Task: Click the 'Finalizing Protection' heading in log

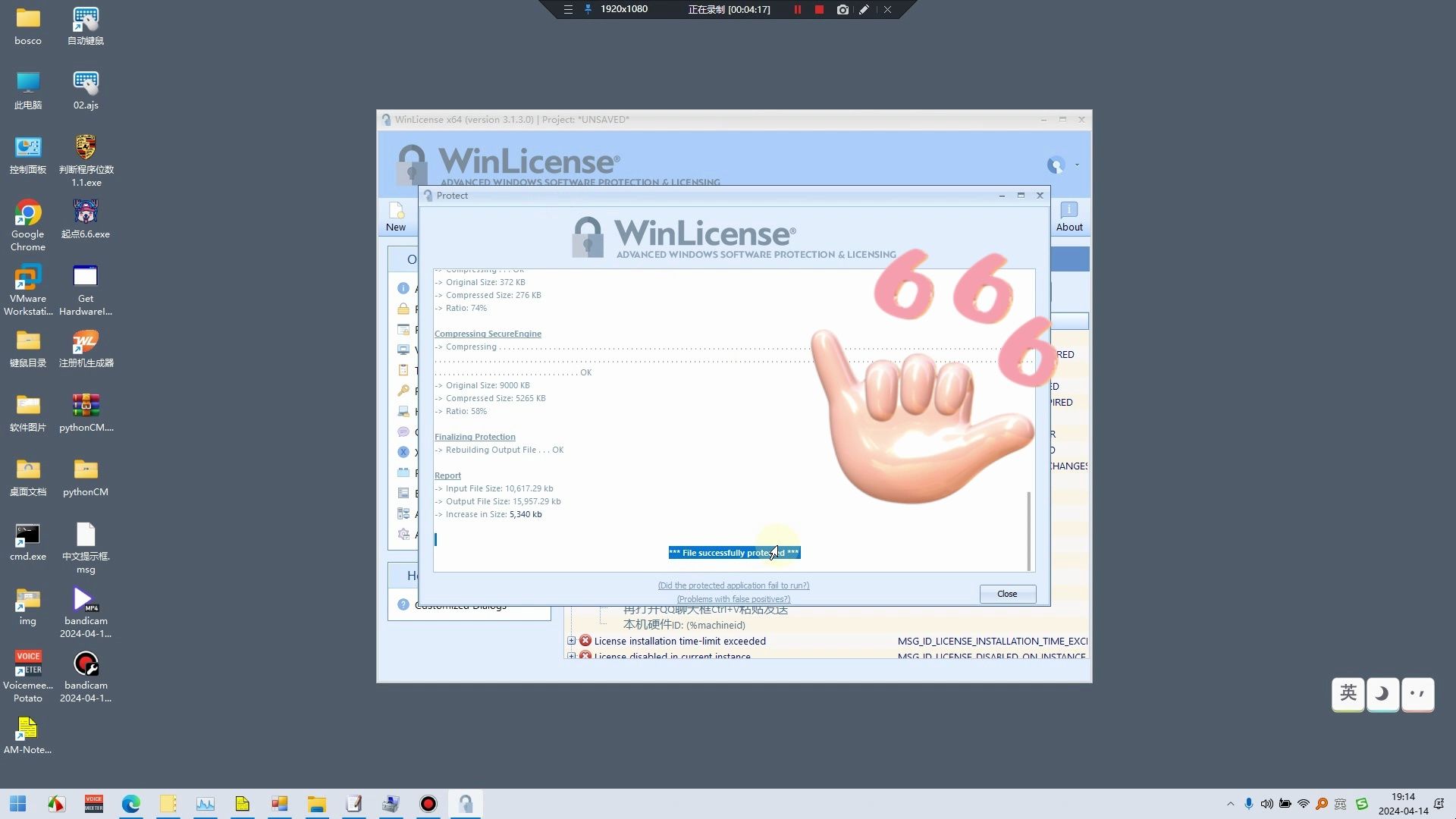Action: point(475,437)
